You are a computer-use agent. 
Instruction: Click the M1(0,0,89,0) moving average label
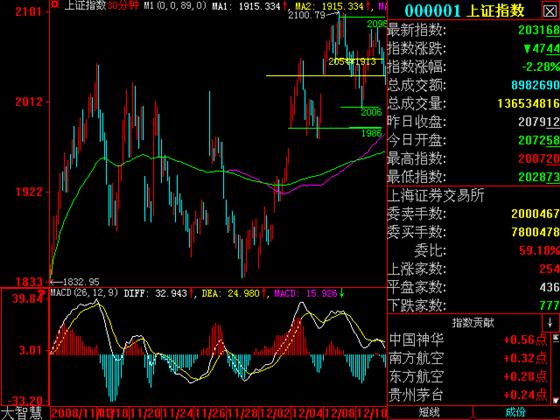[175, 6]
